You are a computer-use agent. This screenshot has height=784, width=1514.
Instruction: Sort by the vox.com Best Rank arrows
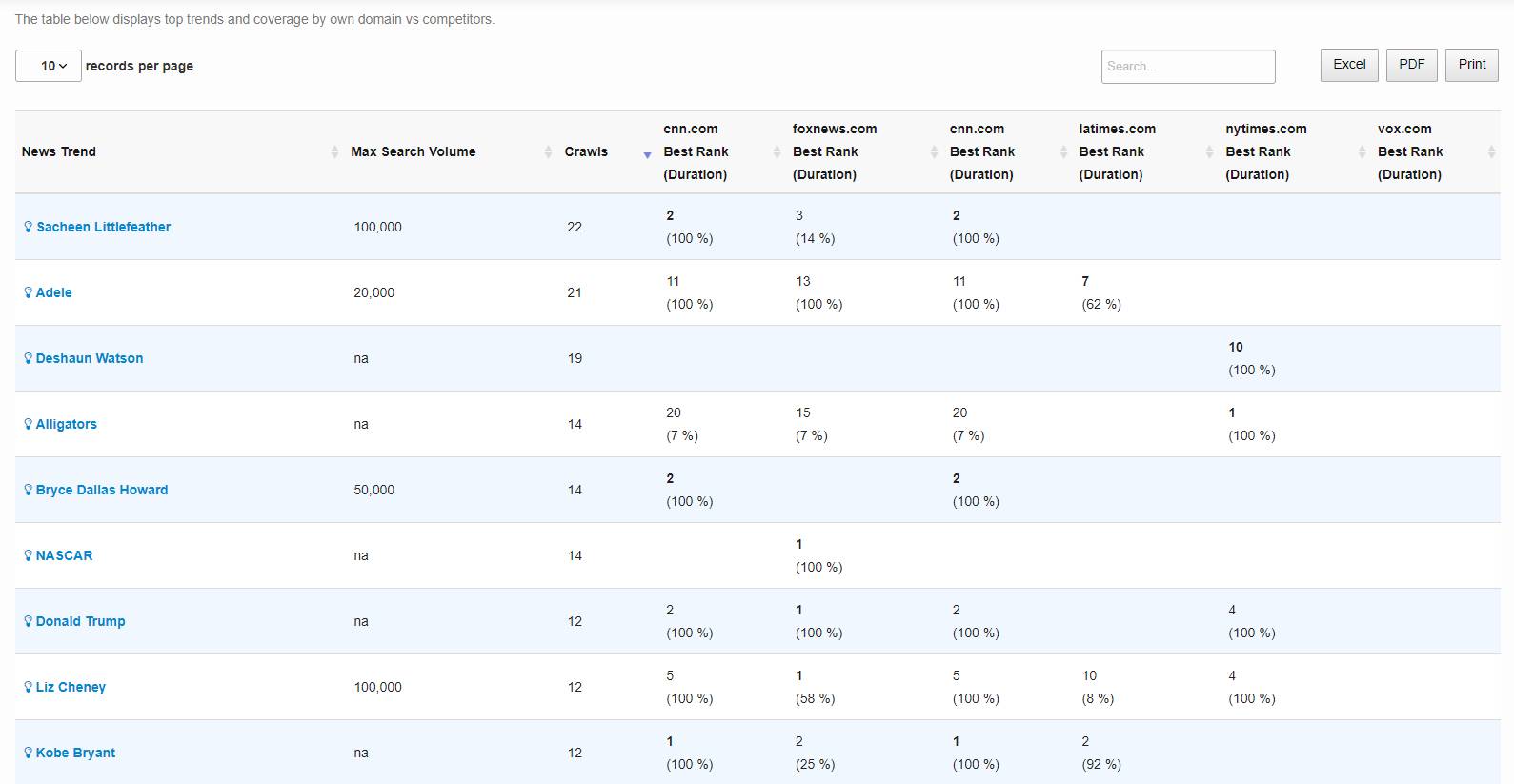(x=1491, y=152)
